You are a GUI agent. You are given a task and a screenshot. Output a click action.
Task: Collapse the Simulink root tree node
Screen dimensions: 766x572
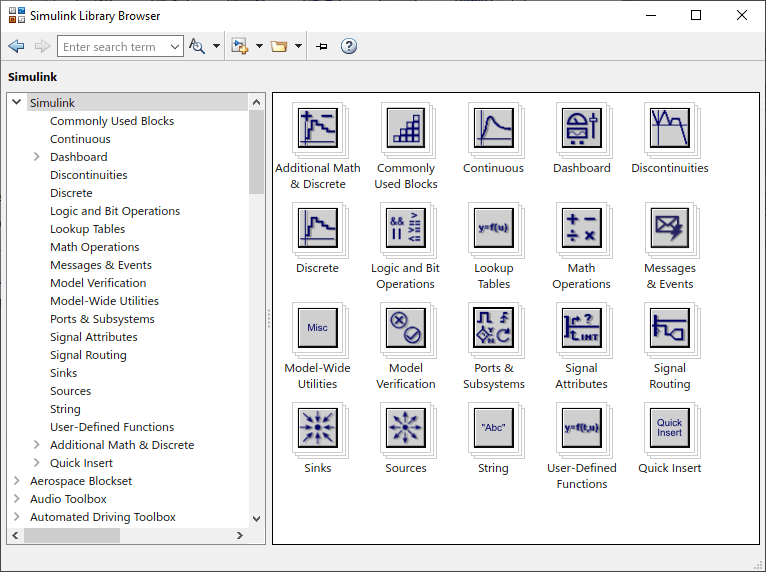(16, 103)
